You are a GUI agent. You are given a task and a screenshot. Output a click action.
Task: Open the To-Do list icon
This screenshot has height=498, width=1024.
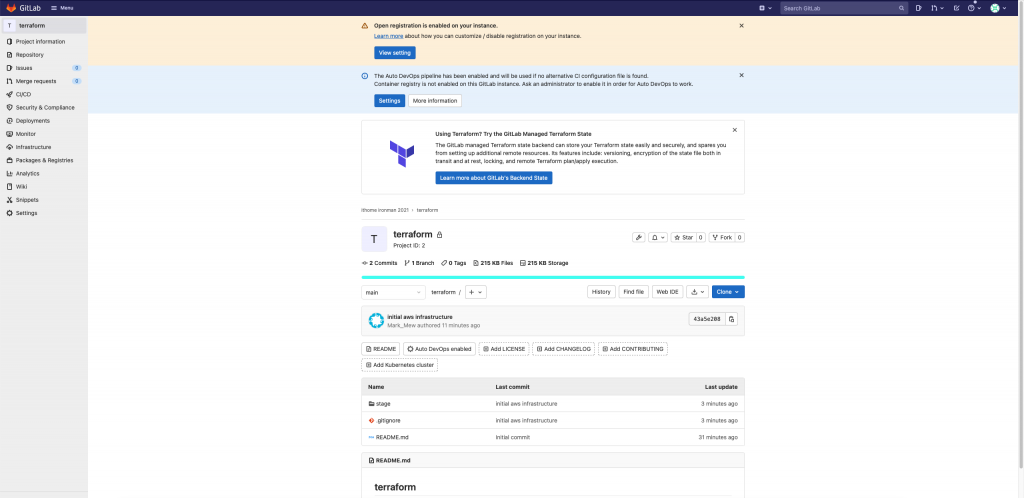[x=957, y=8]
